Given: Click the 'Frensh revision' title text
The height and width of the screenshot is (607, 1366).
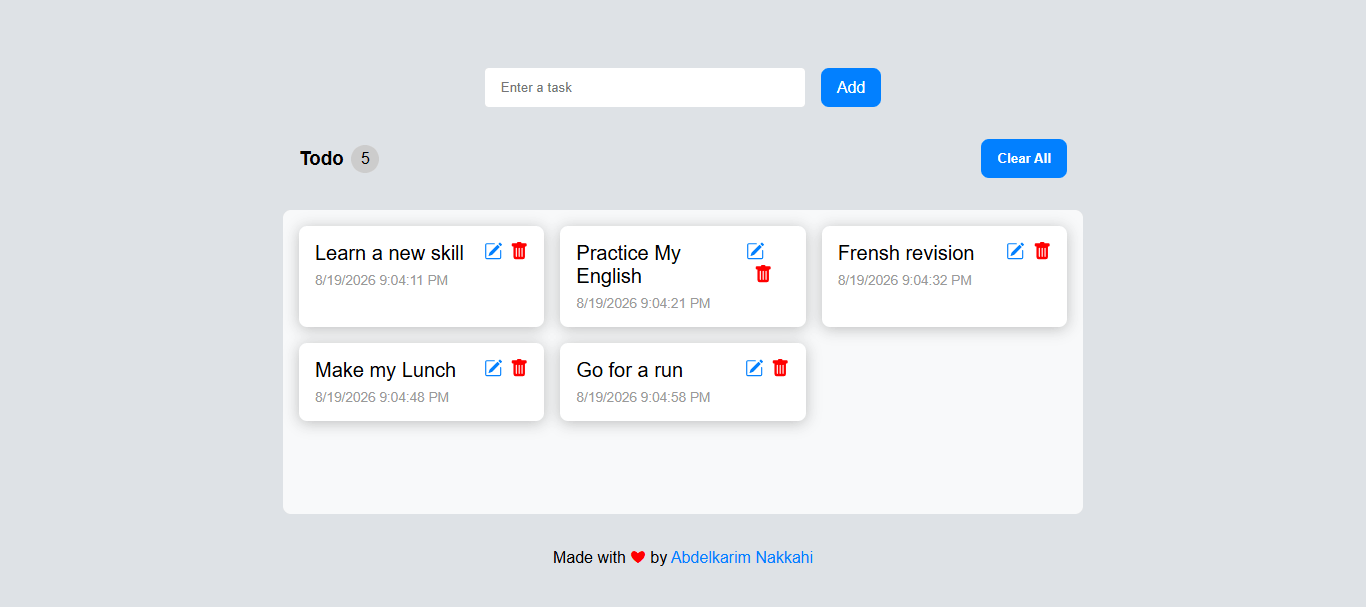Looking at the screenshot, I should tap(906, 253).
